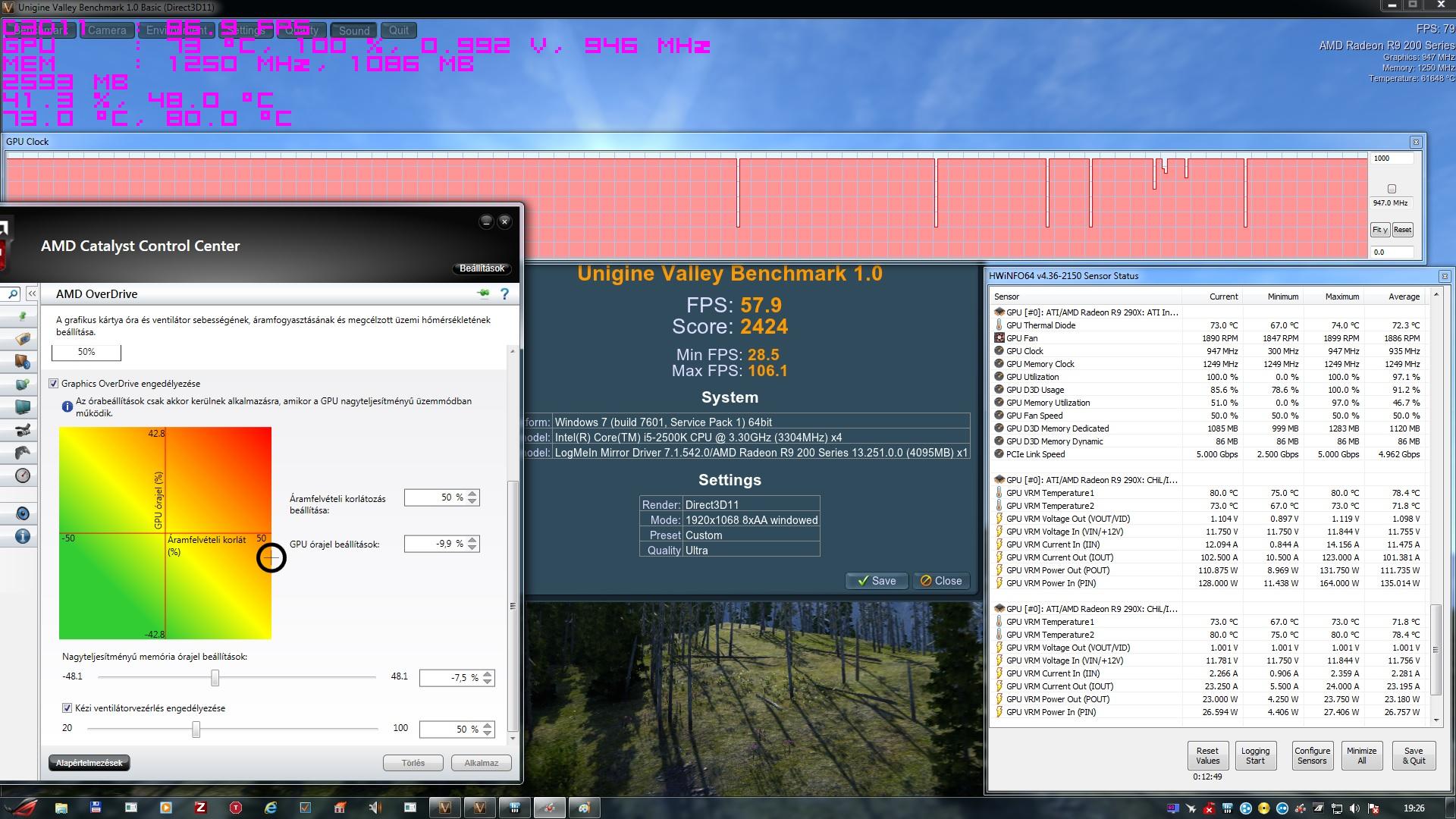Image resolution: width=1456 pixels, height=819 pixels.
Task: Click the OverDrive color gradient grid
Action: 165,533
